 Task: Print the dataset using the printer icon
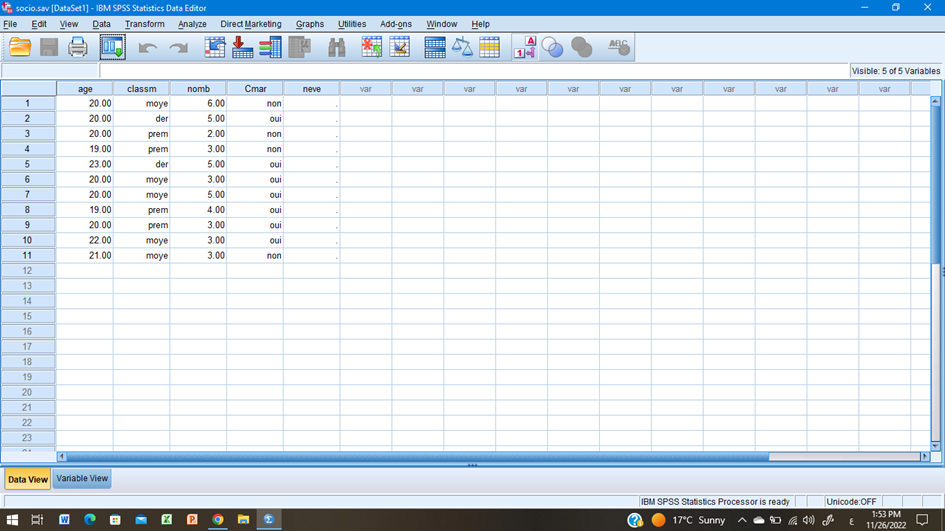[x=78, y=47]
